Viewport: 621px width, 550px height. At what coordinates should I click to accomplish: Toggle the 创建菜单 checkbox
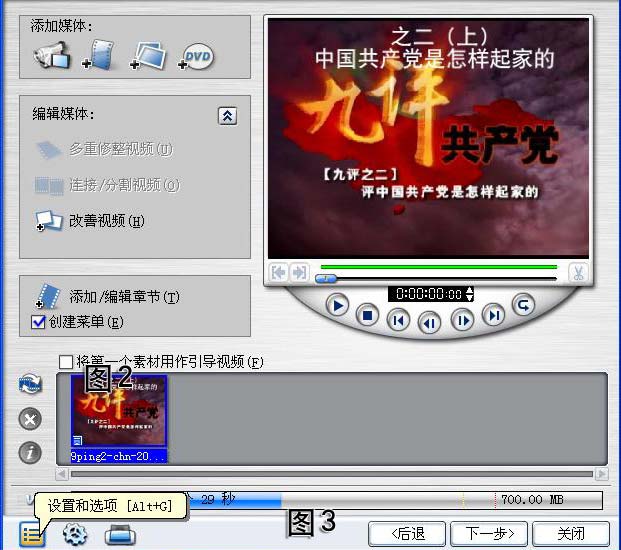click(x=39, y=322)
